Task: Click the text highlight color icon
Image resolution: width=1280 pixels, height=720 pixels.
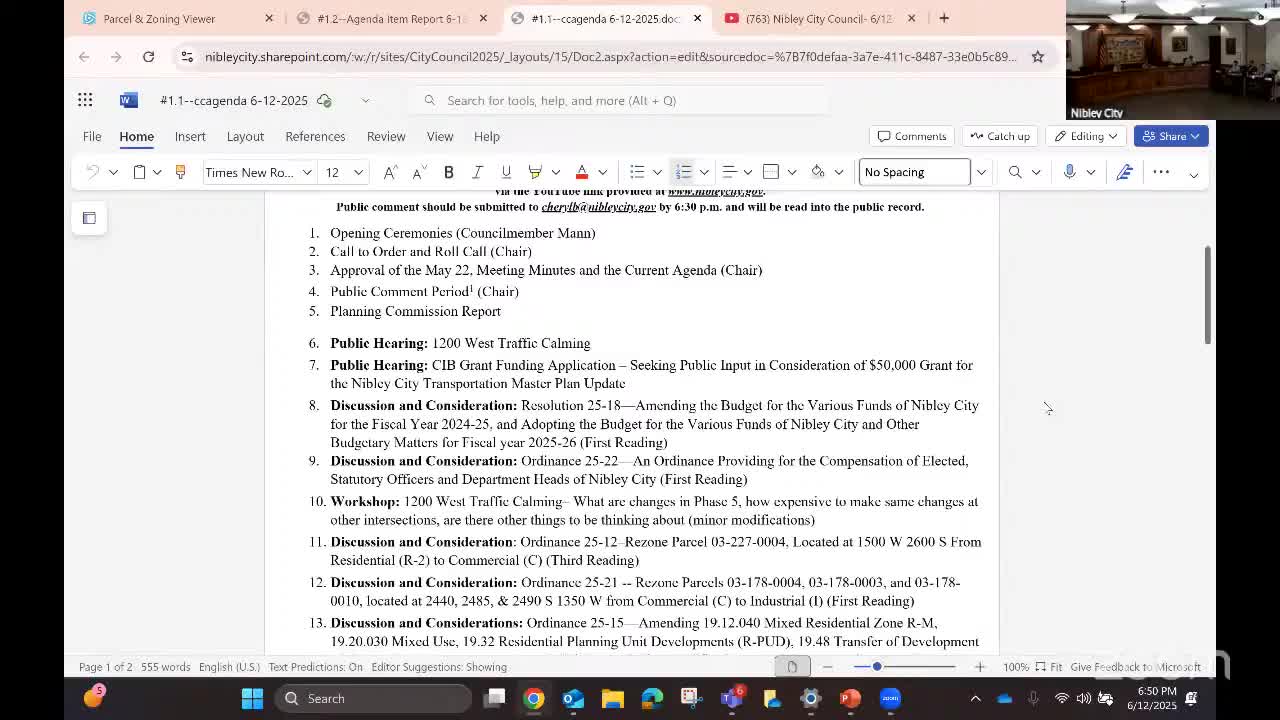Action: (535, 172)
